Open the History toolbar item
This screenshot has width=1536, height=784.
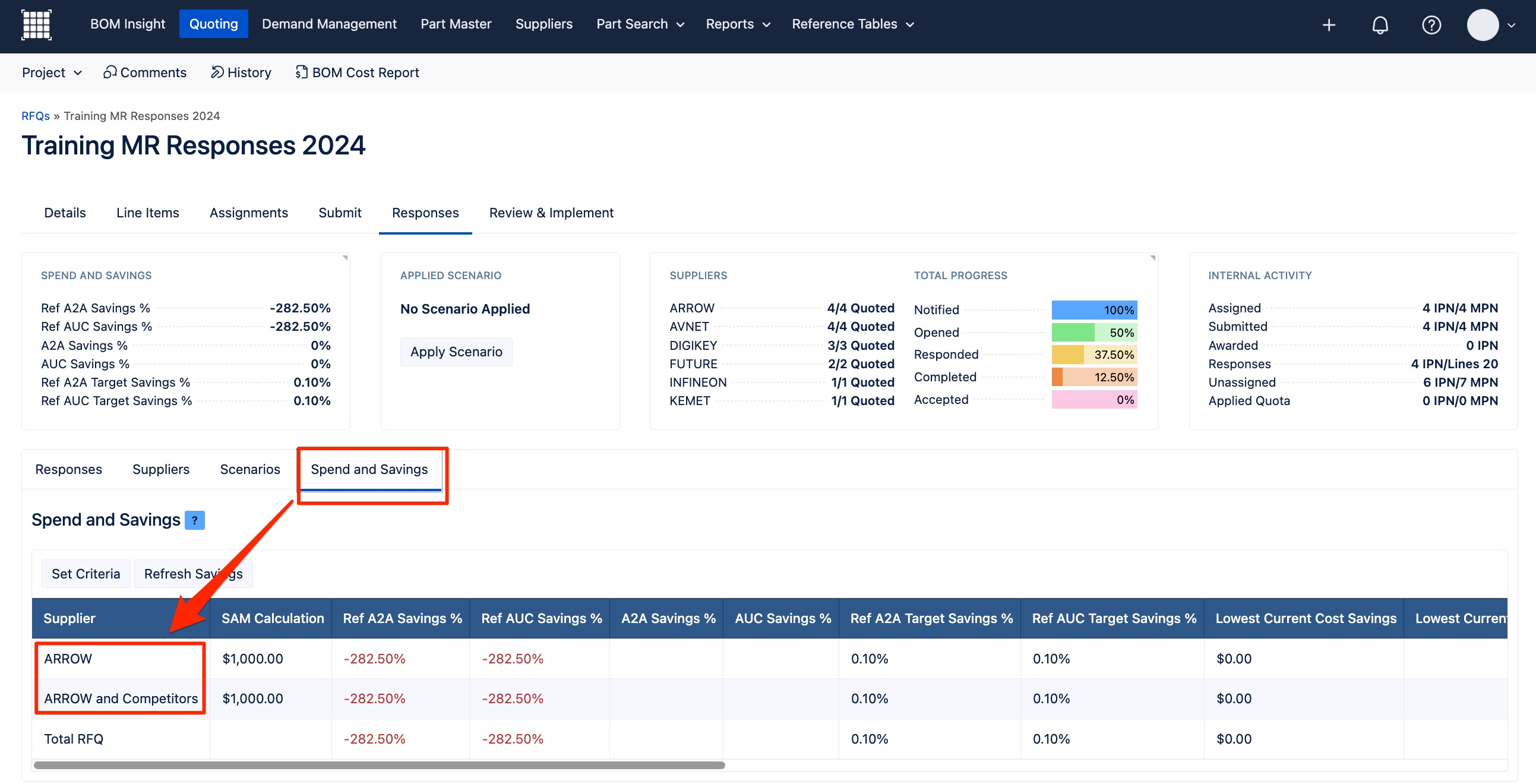(x=241, y=72)
